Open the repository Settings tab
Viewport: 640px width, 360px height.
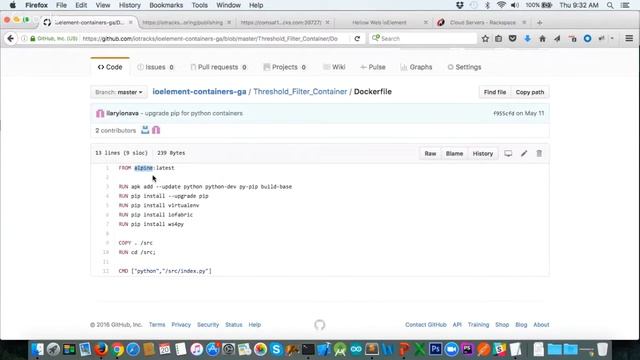pos(464,67)
